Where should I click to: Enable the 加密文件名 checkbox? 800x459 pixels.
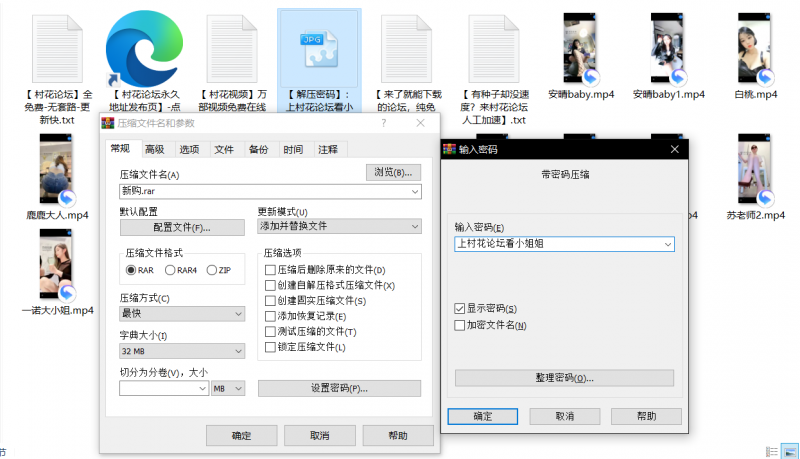tap(460, 325)
